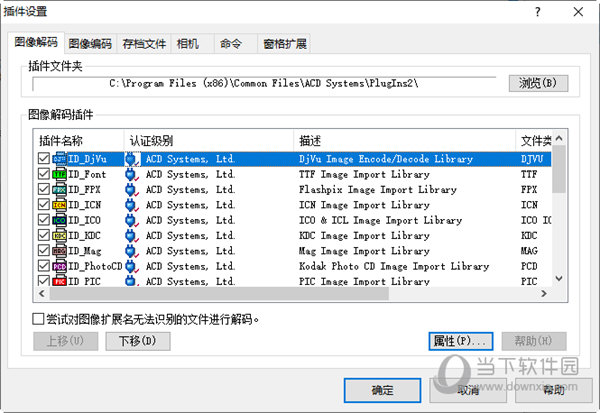This screenshot has width=600, height=413.
Task: Sort by the 认证级别 column header
Action: 209,140
